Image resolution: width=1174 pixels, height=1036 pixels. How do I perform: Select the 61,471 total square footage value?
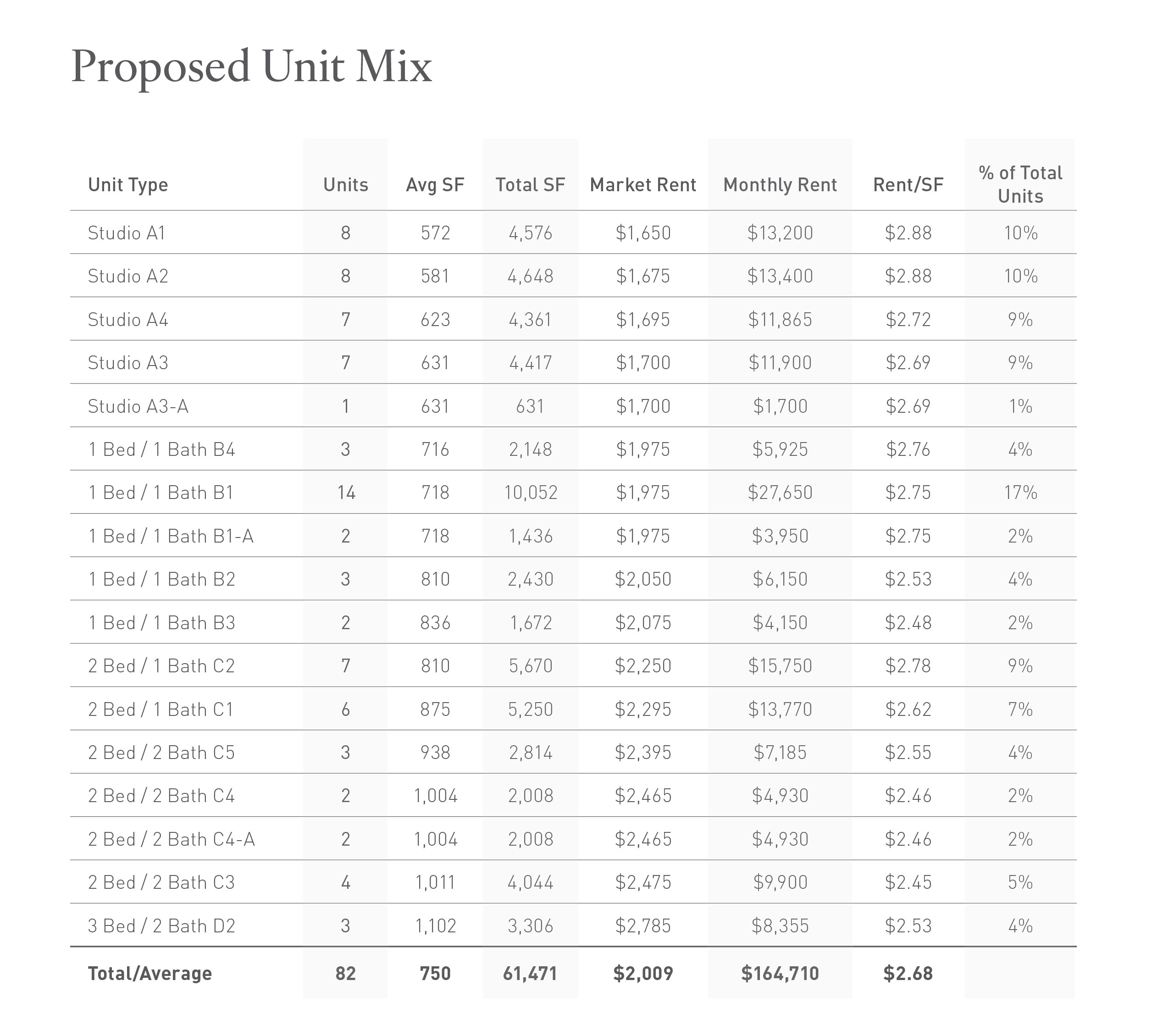coord(530,974)
